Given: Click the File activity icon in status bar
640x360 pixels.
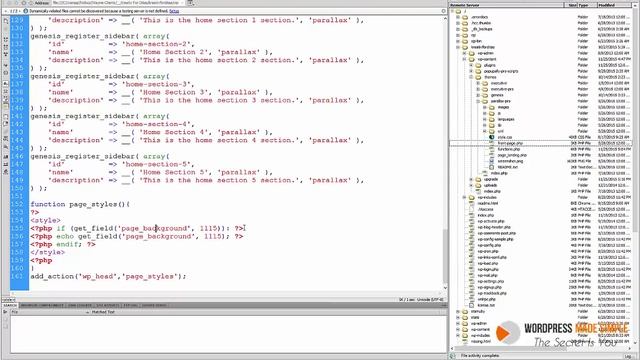Looking at the screenshot, I should click(453, 356).
